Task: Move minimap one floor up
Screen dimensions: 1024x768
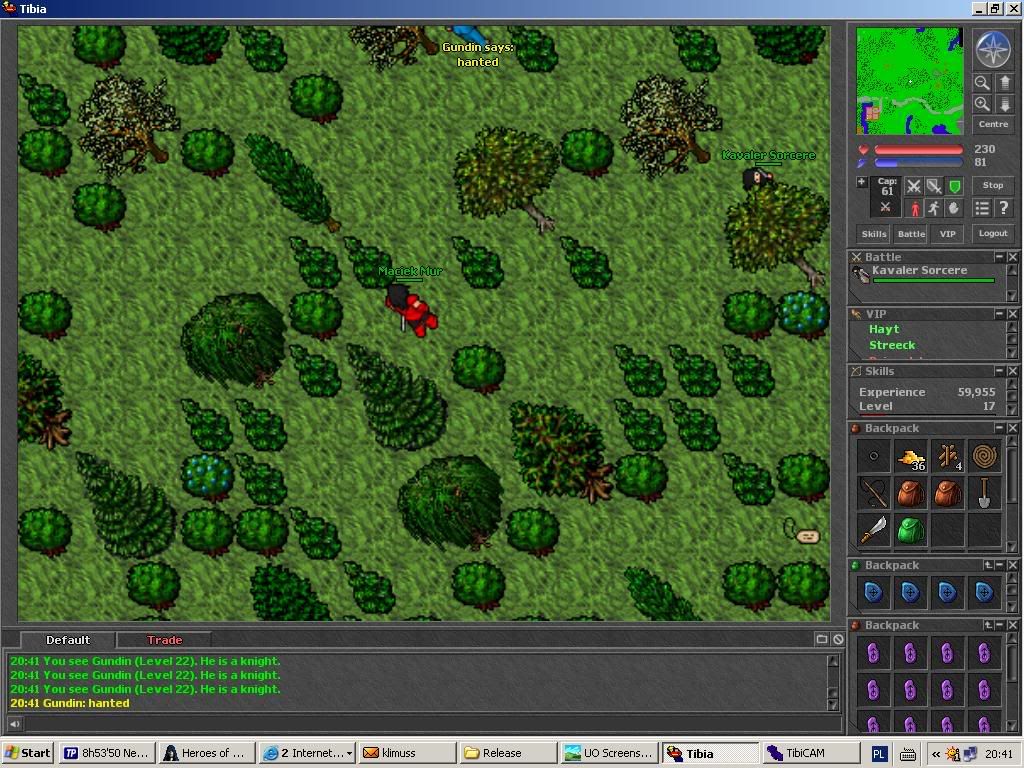Action: pos(1004,82)
